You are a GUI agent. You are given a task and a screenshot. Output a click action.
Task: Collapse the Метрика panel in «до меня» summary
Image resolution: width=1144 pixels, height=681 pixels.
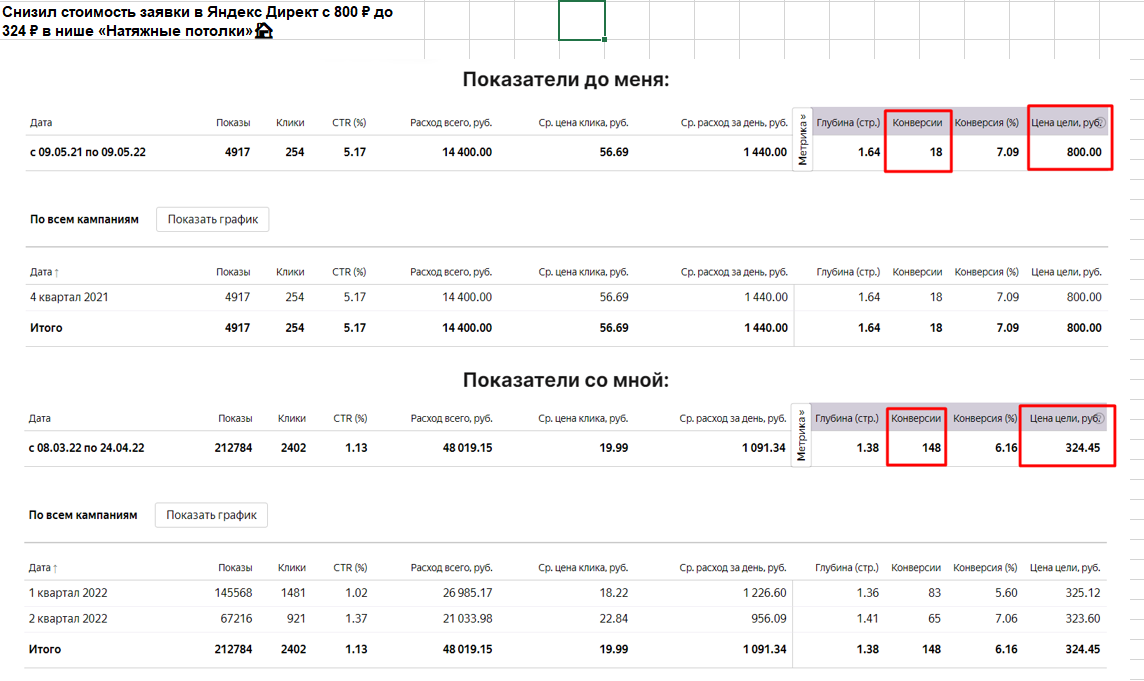[x=802, y=139]
